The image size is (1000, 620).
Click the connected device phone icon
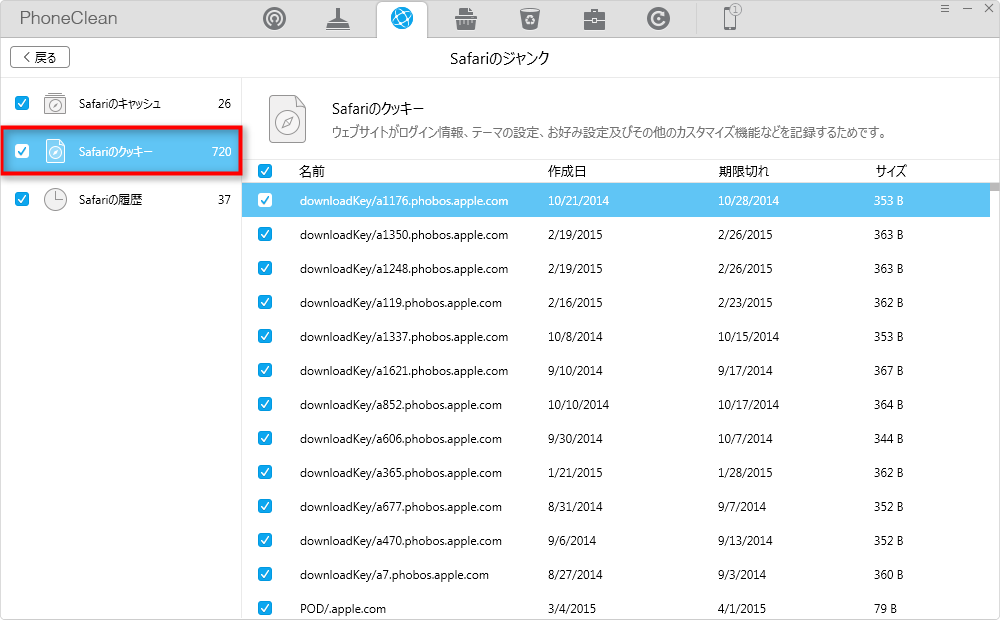coord(731,17)
